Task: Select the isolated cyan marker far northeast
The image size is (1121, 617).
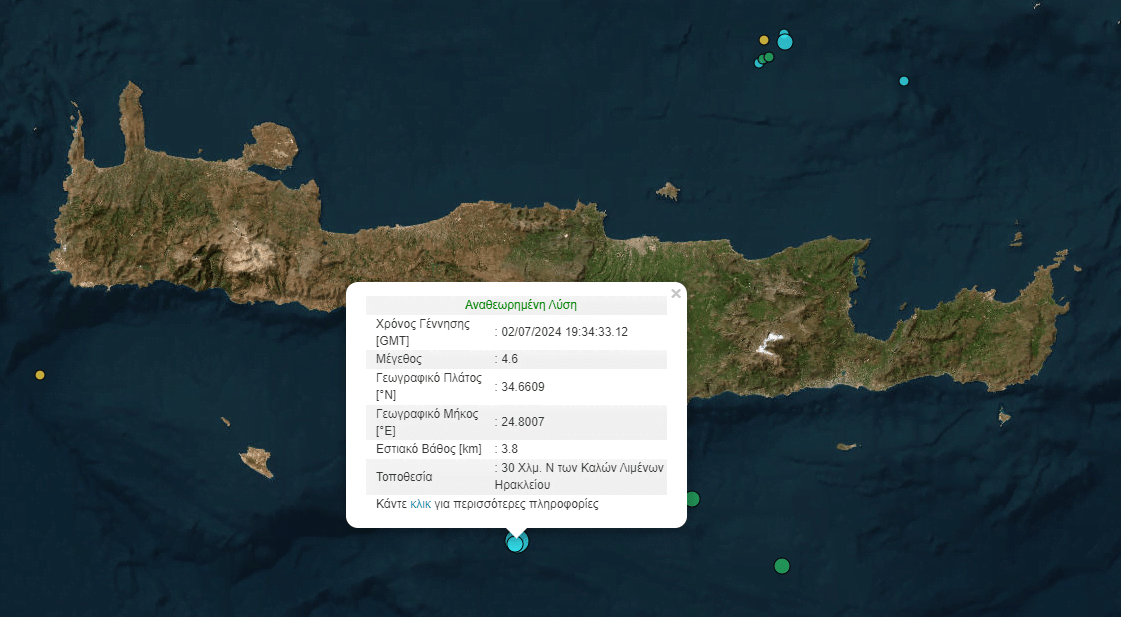Action: coord(904,81)
